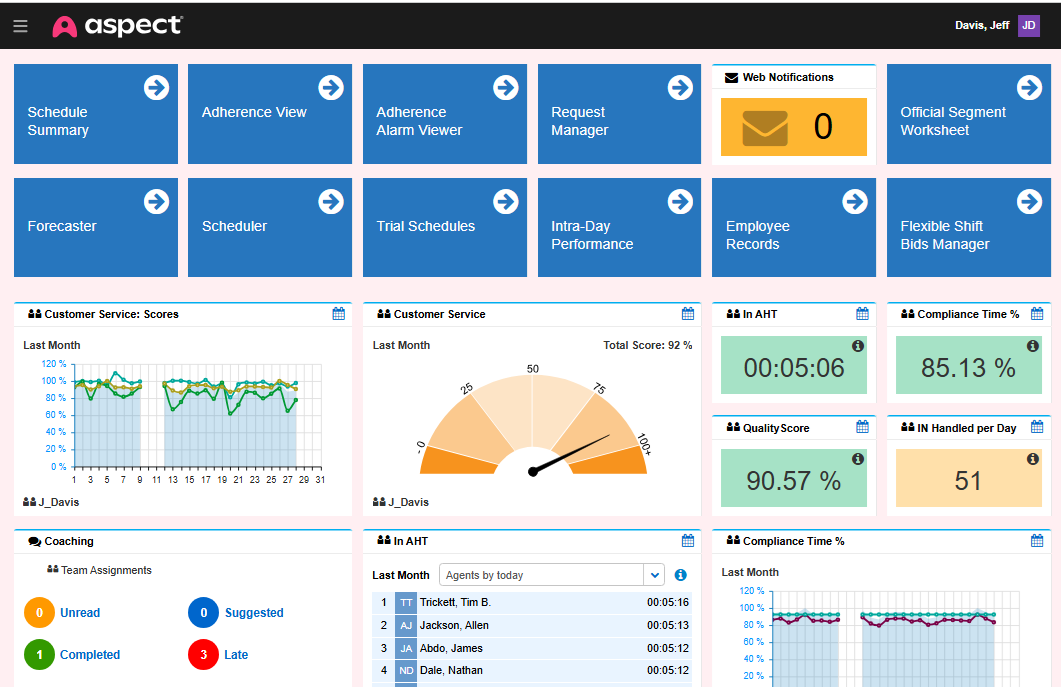The image size is (1061, 687).
Task: Open the calendar on Customer Service: Scores widget
Action: tap(338, 313)
